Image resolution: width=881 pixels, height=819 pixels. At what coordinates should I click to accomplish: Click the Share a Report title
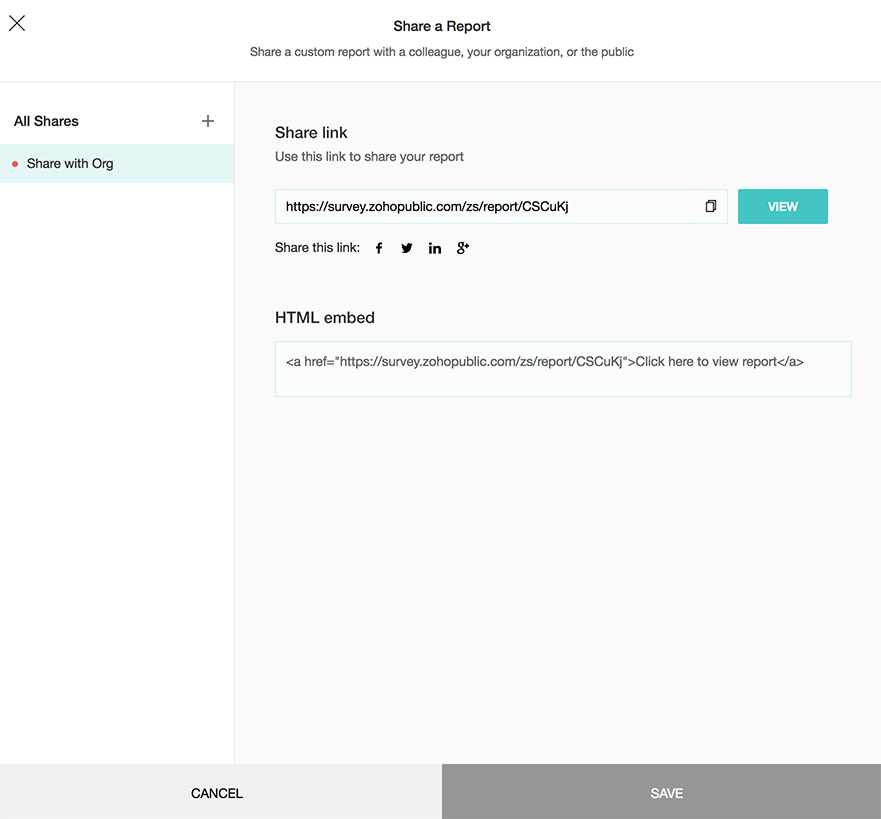click(x=442, y=26)
